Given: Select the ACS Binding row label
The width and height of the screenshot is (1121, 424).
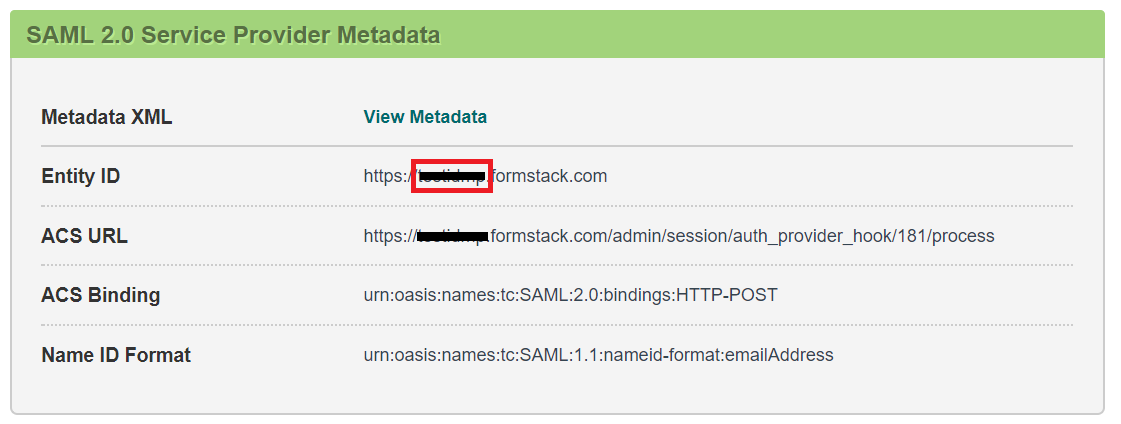Looking at the screenshot, I should coord(100,295).
